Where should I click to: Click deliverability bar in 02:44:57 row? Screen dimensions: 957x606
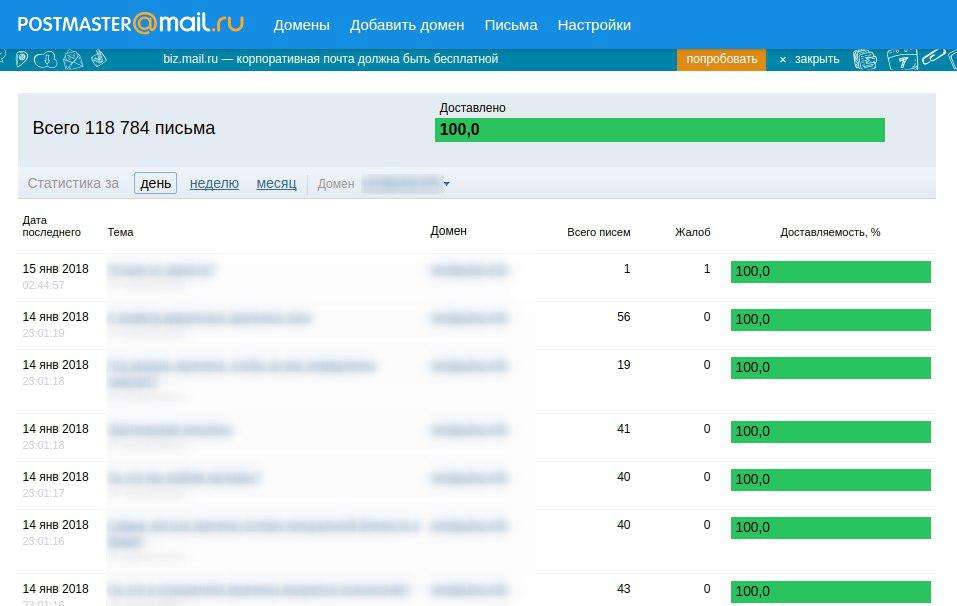831,272
